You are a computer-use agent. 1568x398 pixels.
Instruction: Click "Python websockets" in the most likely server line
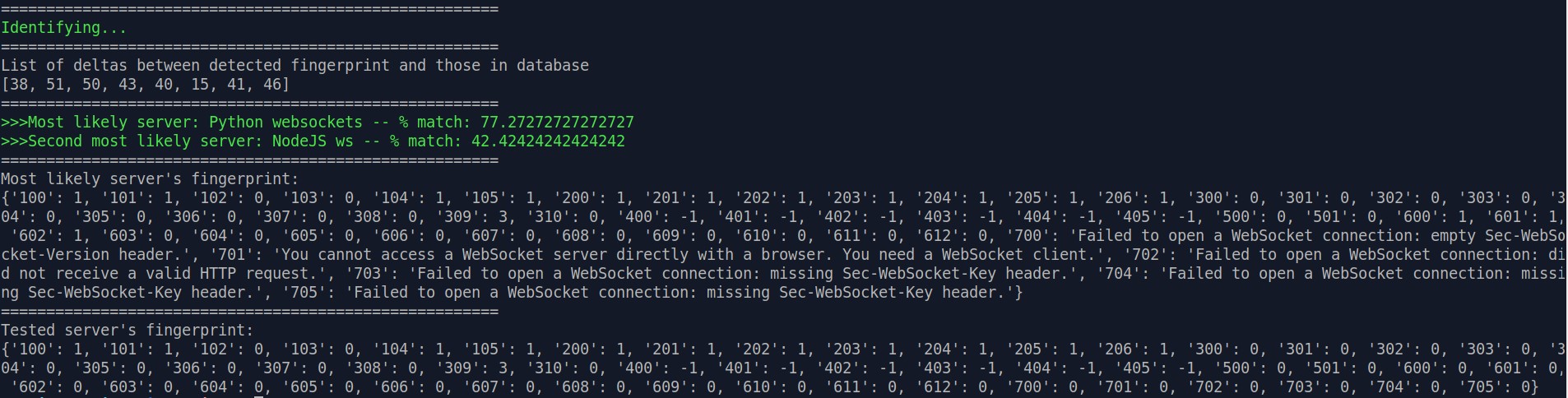click(x=285, y=123)
